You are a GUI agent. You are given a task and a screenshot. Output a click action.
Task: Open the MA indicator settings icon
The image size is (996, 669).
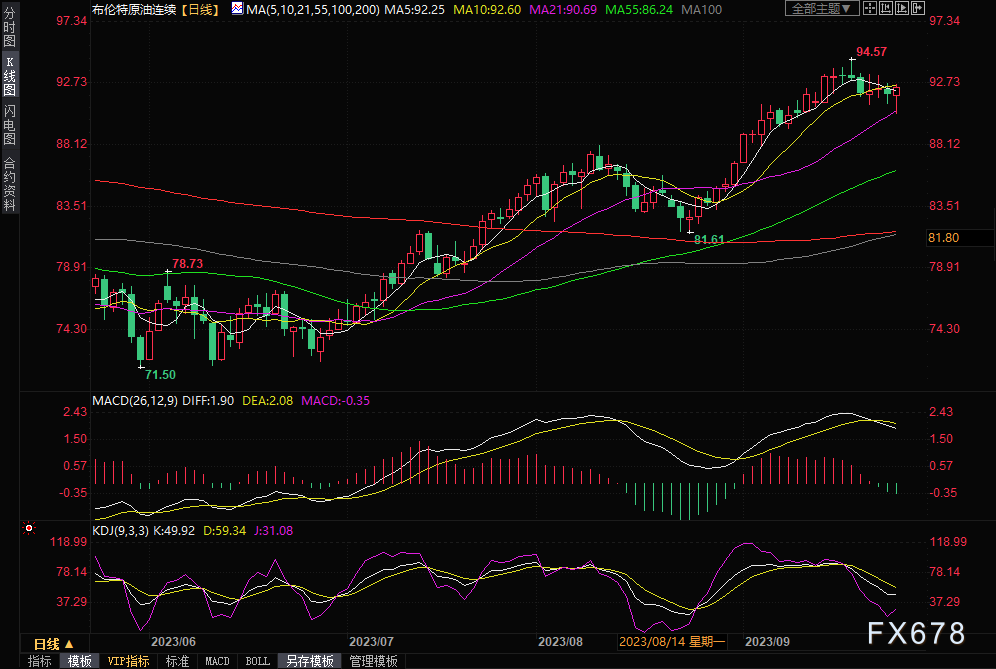pos(237,9)
